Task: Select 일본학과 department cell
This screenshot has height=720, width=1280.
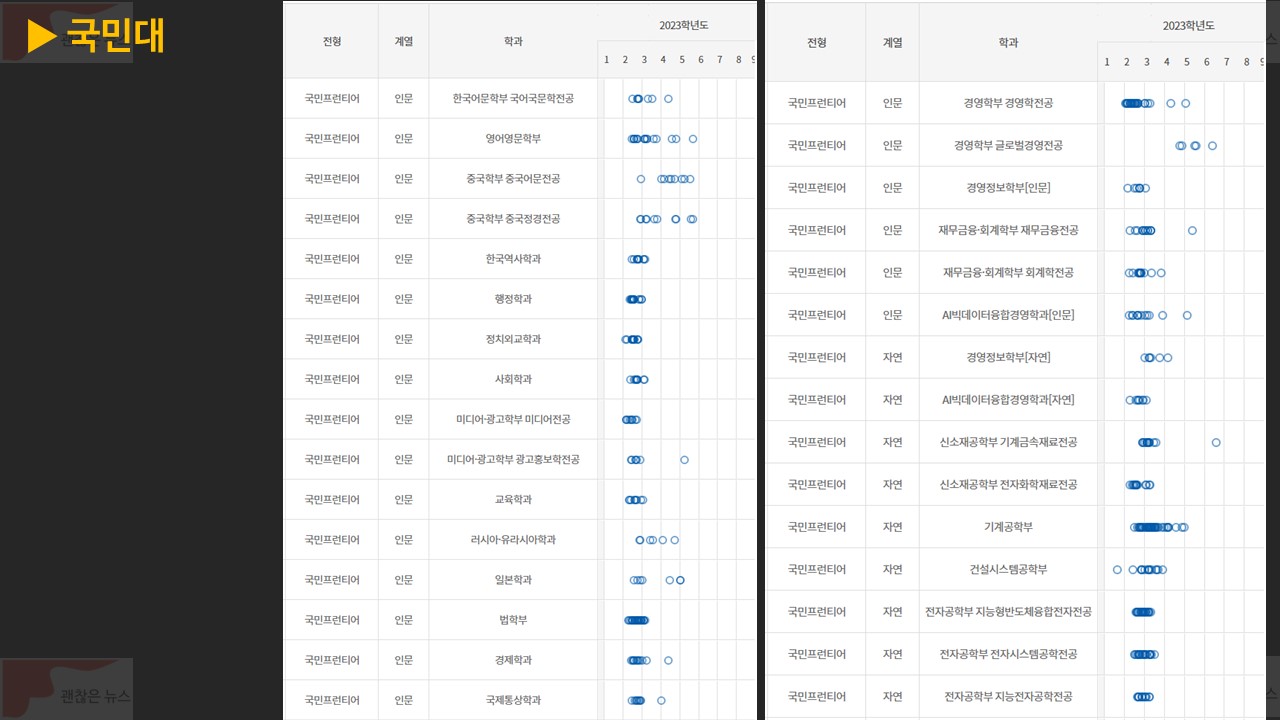Action: pos(513,579)
